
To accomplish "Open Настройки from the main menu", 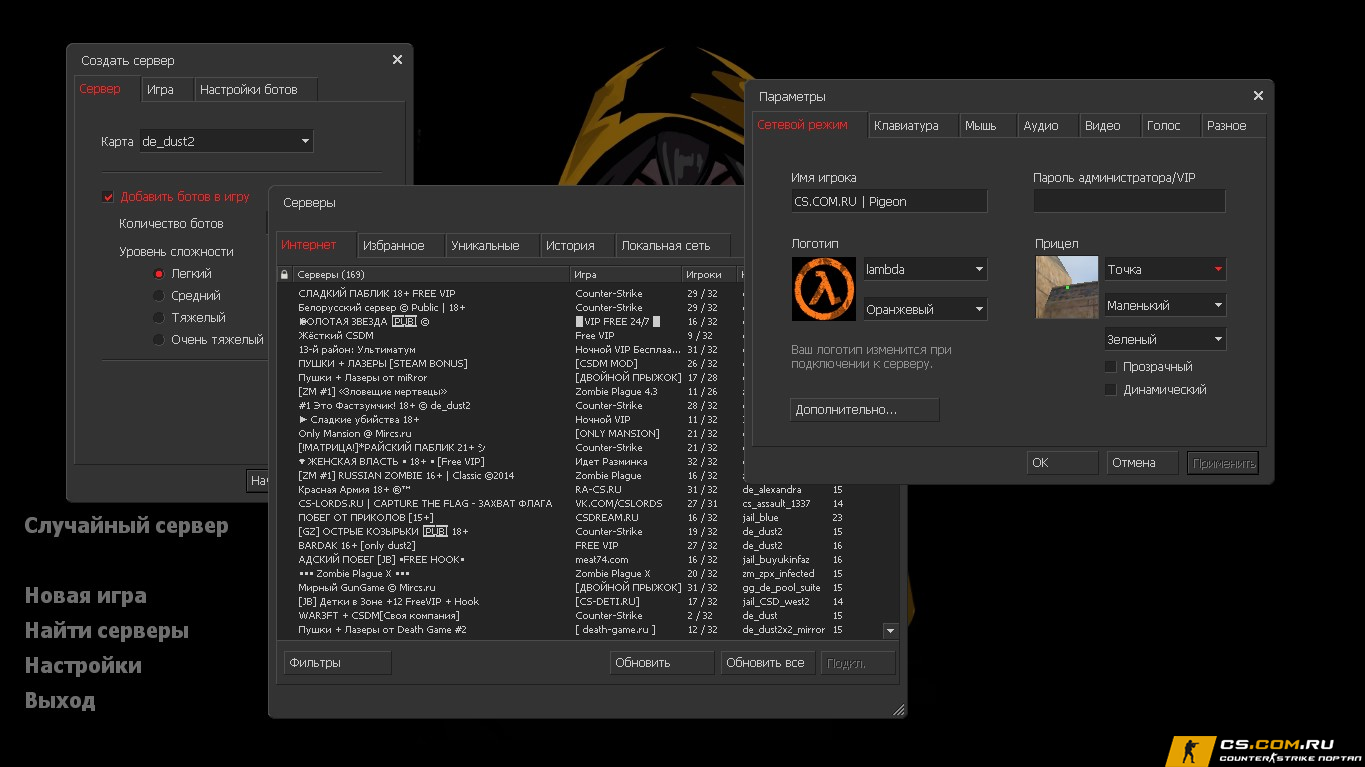I will point(83,666).
